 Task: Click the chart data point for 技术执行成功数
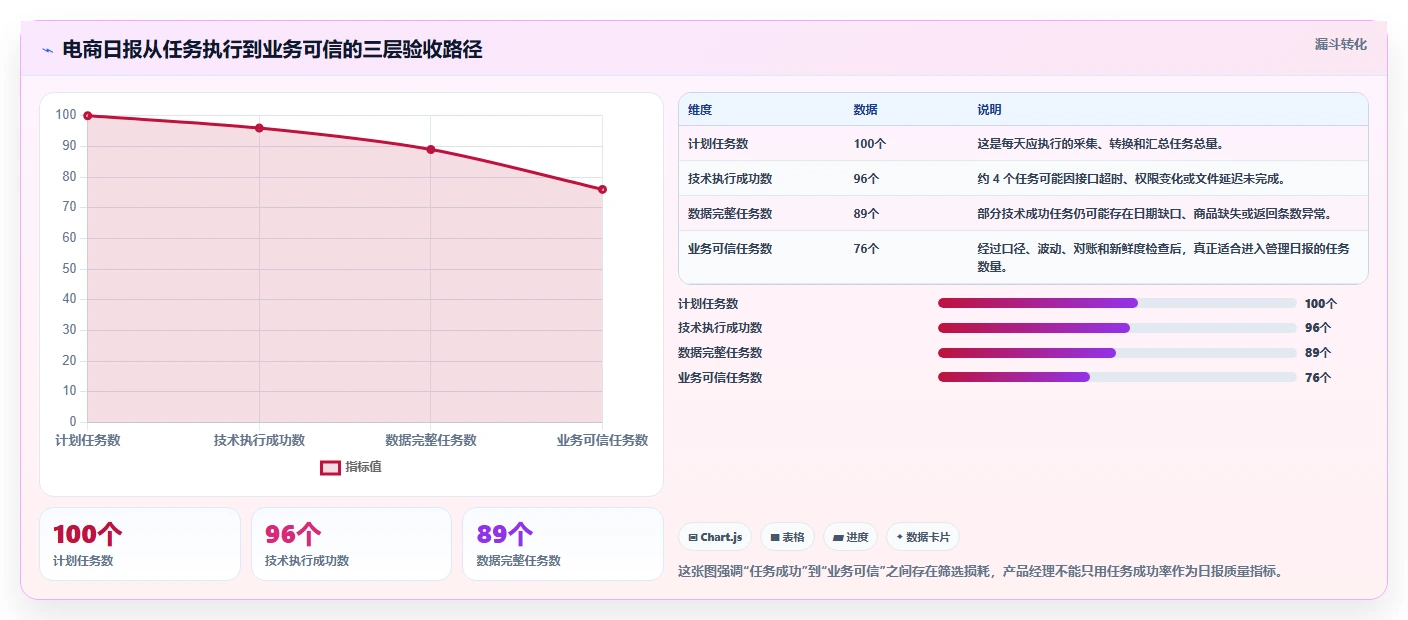259,128
